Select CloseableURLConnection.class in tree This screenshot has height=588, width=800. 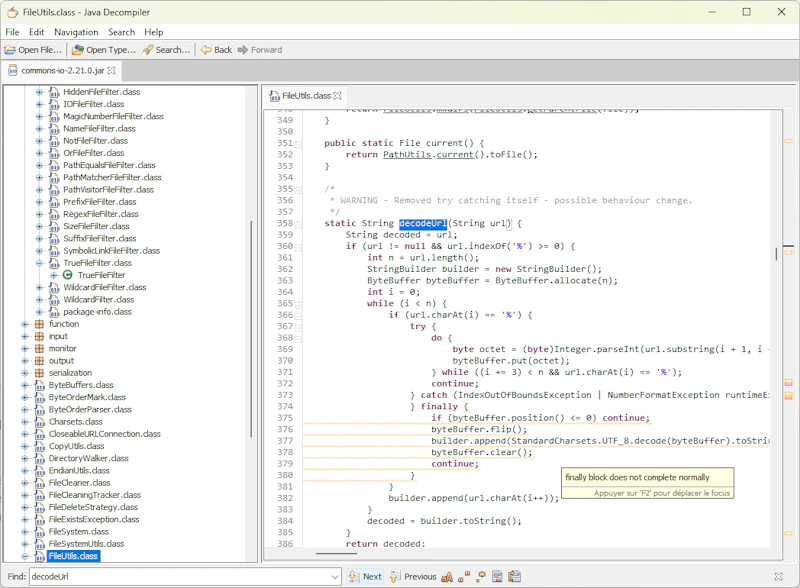(105, 434)
